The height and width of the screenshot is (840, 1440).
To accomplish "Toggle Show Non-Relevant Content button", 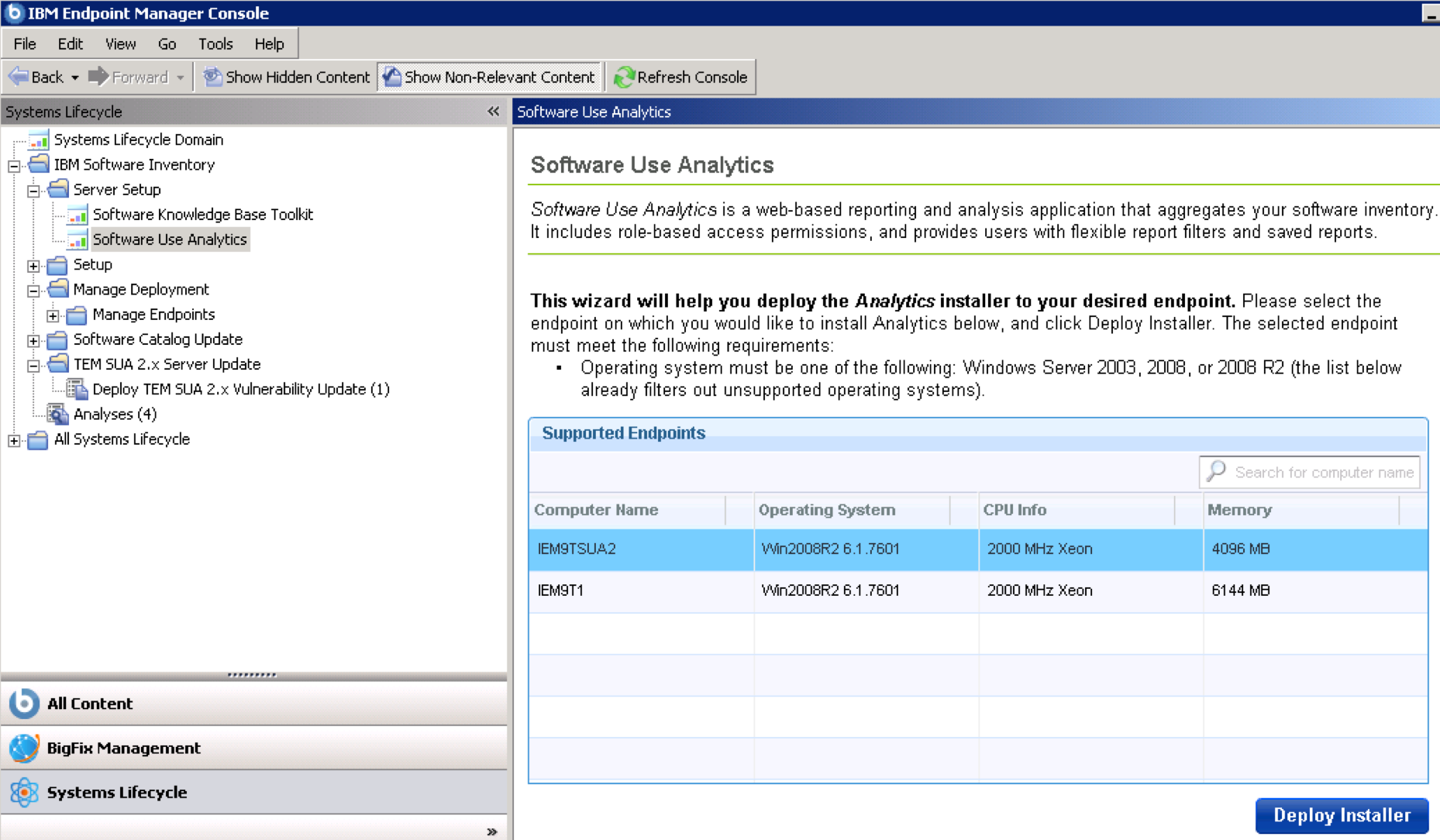I will tap(490, 77).
